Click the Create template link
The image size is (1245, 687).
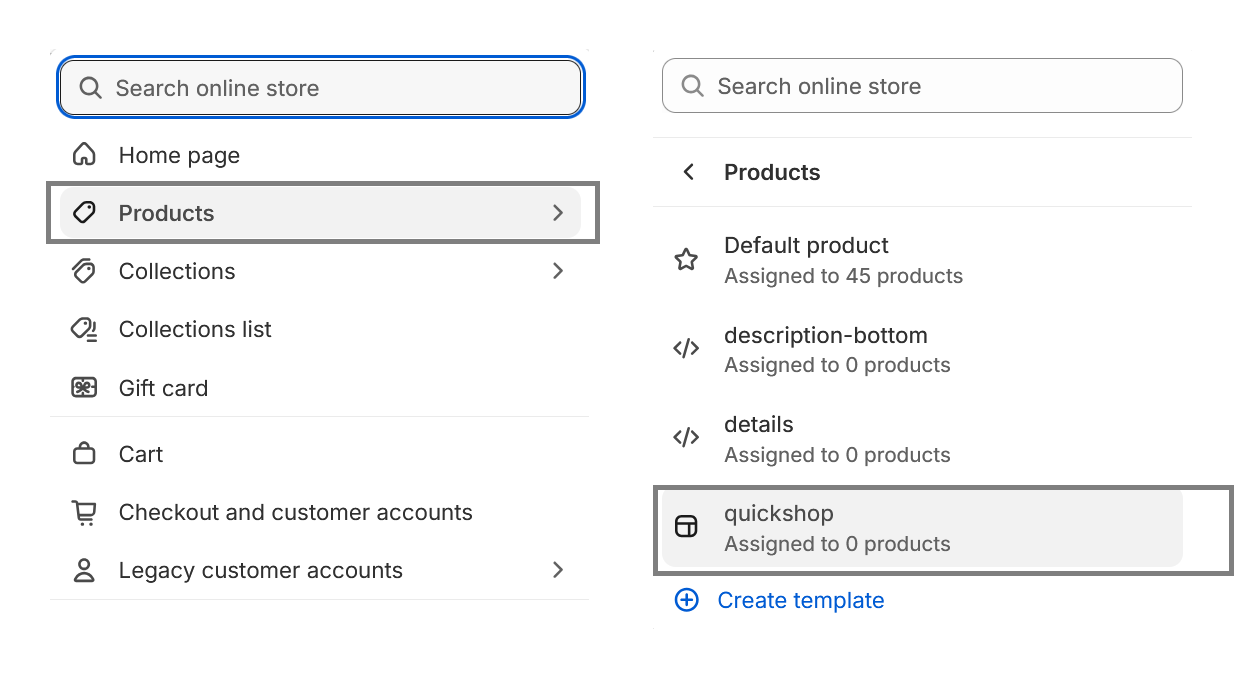[x=800, y=600]
